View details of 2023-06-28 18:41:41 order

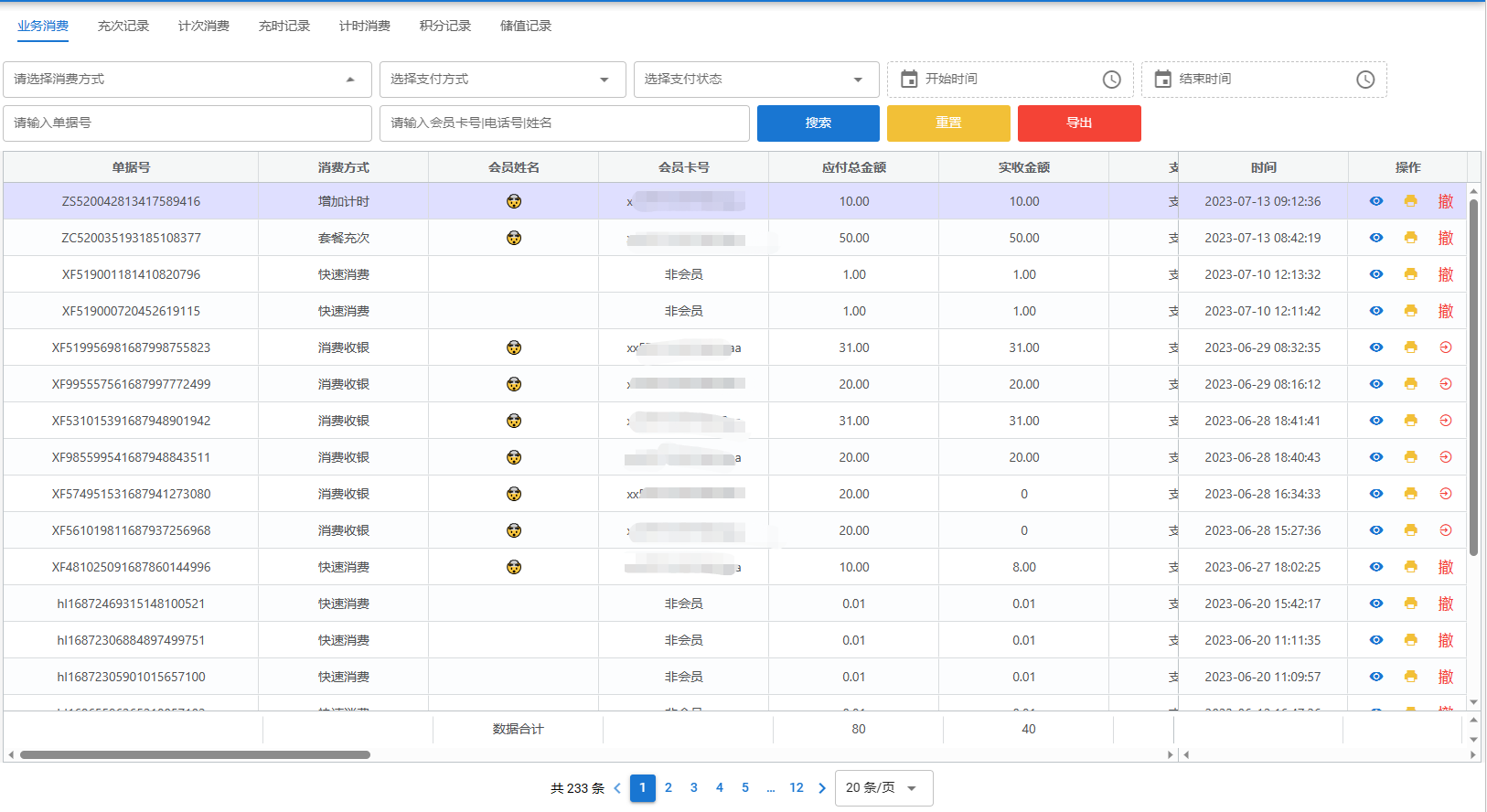click(1376, 421)
